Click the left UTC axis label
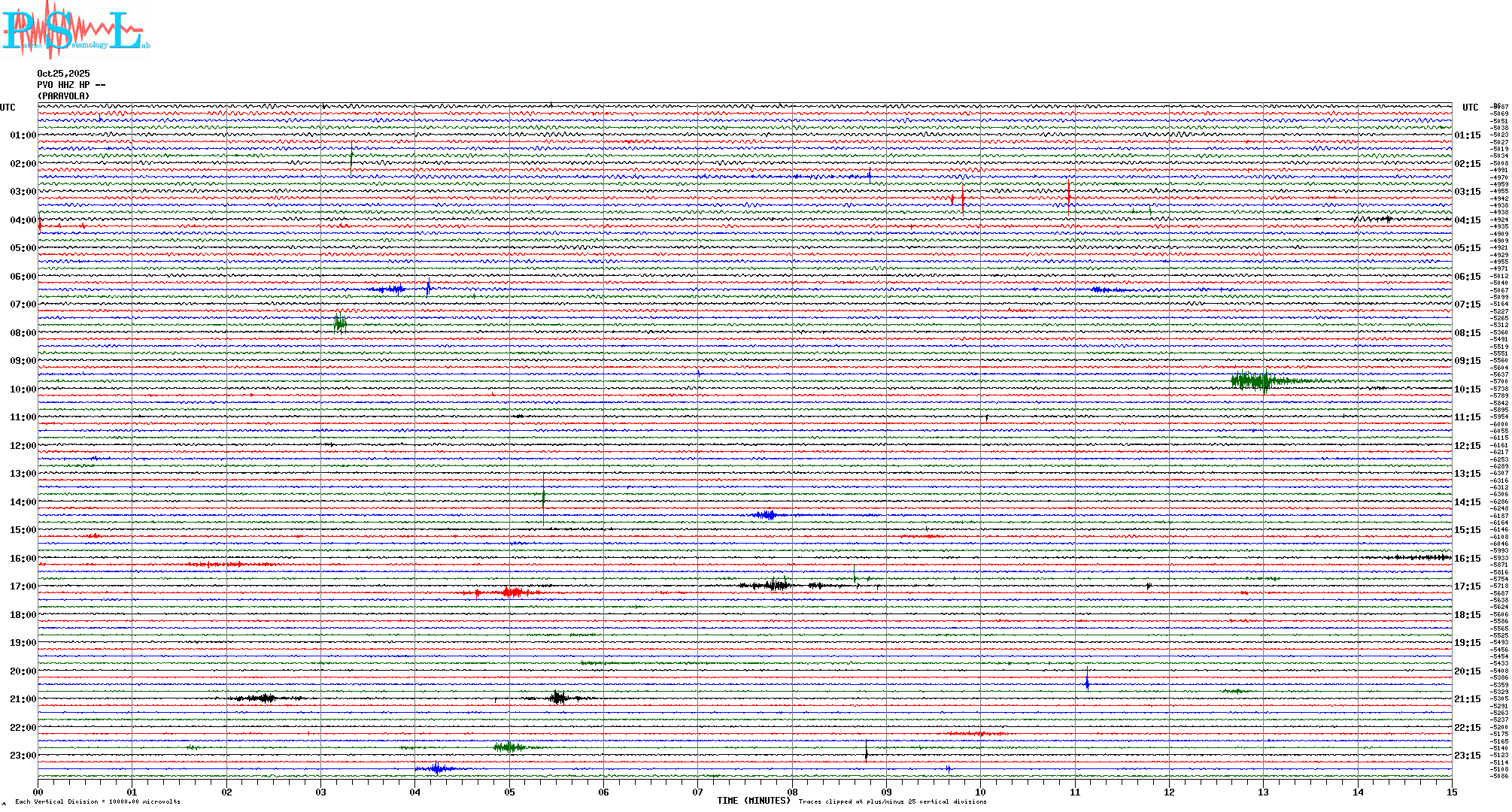This screenshot has width=1512, height=812. [8, 108]
